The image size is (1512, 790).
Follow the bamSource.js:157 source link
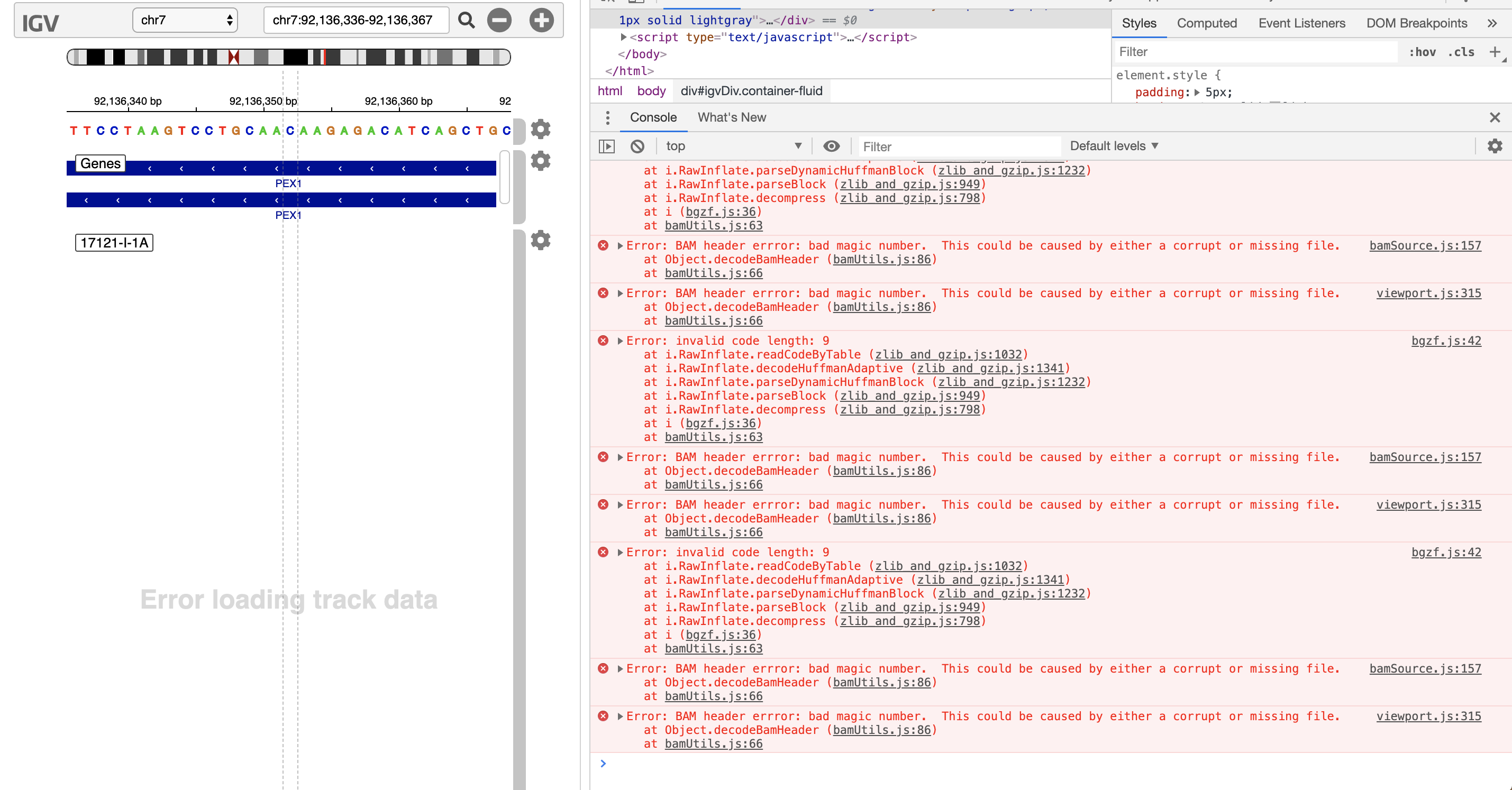point(1425,246)
